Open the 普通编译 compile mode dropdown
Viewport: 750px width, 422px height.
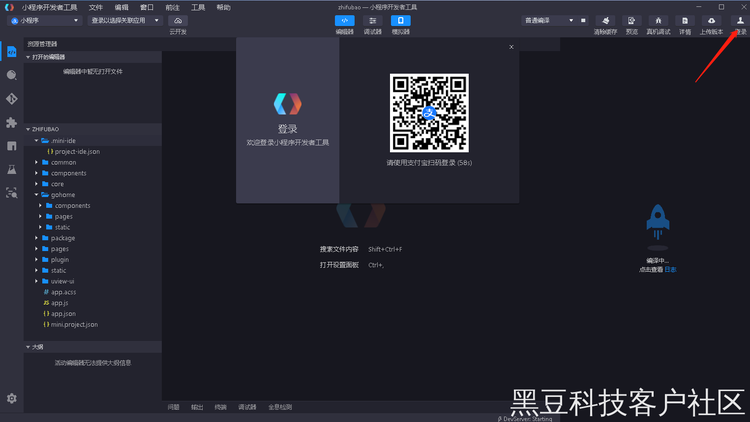[549, 21]
